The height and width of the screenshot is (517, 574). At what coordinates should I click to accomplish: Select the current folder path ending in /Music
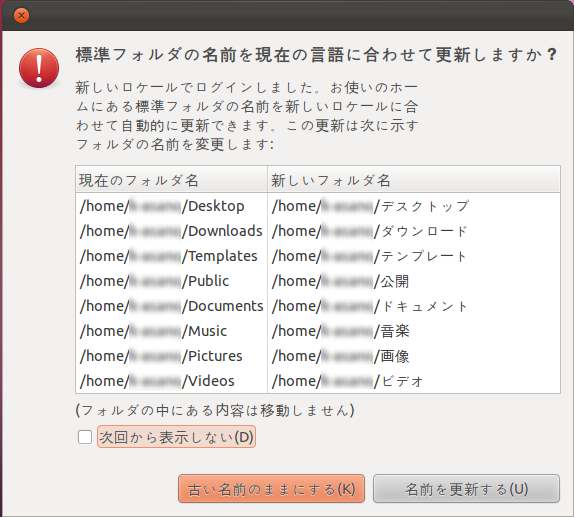153,331
